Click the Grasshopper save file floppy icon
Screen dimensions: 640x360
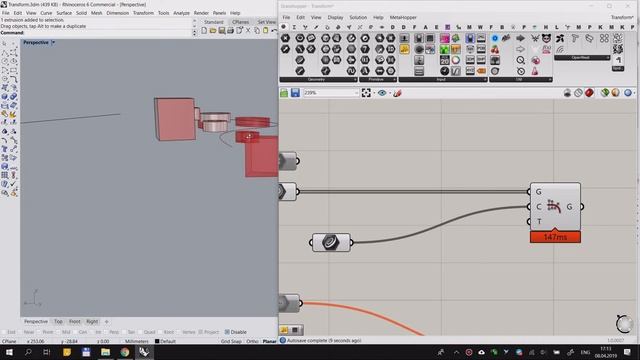tap(295, 93)
